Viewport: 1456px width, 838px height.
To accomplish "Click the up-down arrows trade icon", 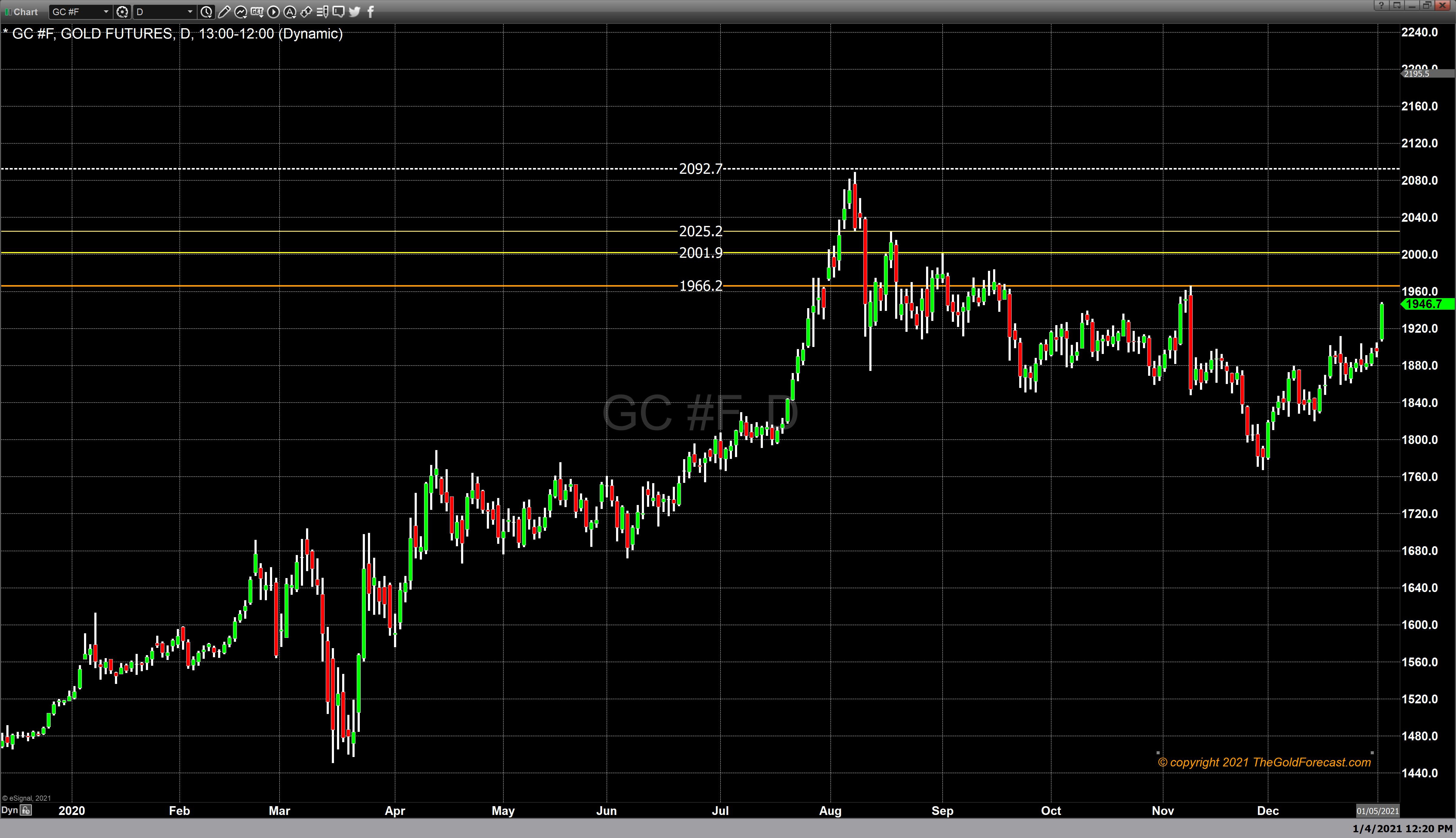I will [x=306, y=12].
